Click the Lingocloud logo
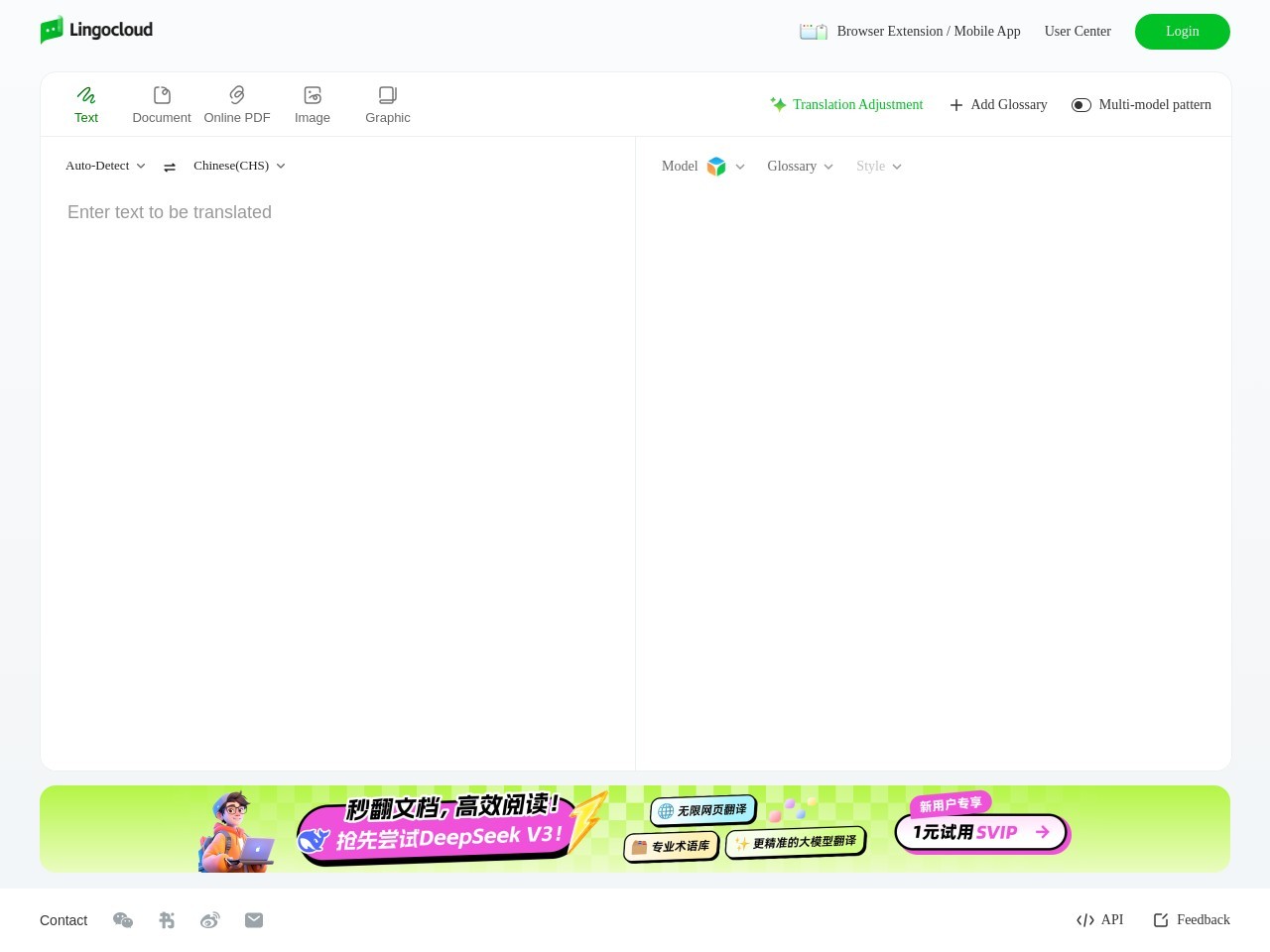The height and width of the screenshot is (952, 1270). point(96,30)
